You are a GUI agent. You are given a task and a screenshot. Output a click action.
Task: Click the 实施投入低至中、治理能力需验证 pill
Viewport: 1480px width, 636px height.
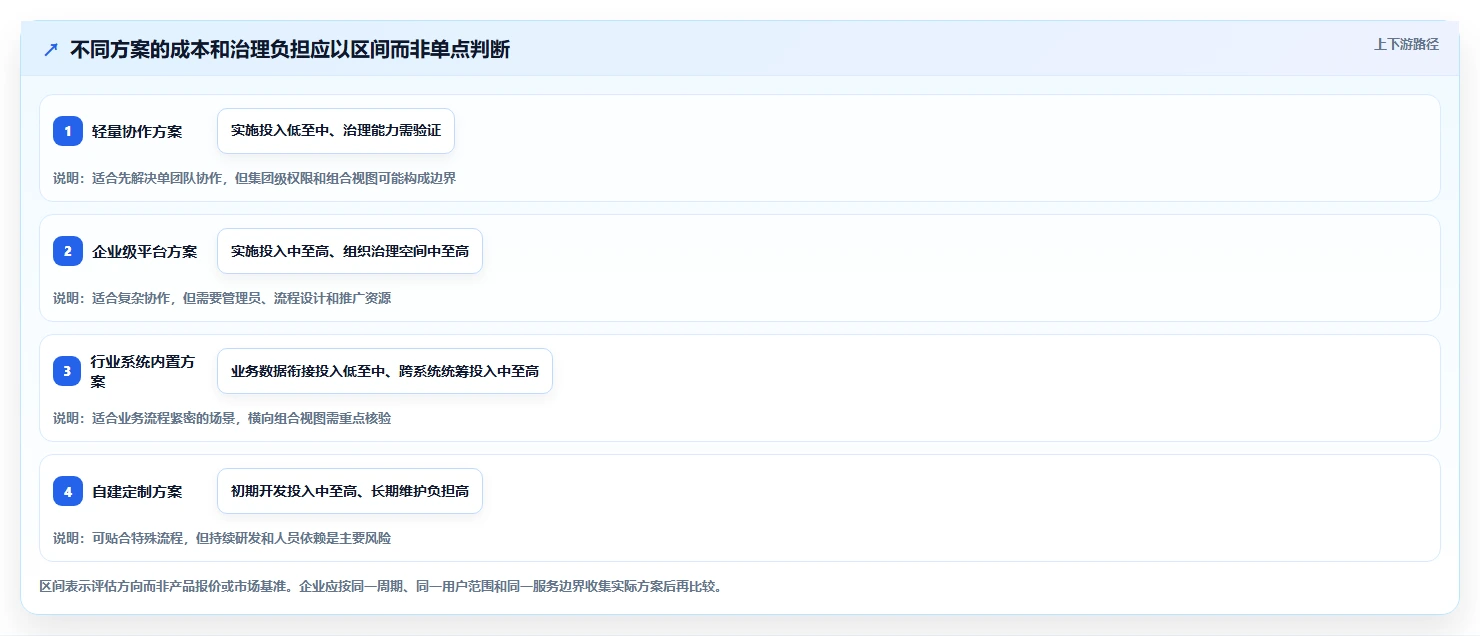point(336,131)
